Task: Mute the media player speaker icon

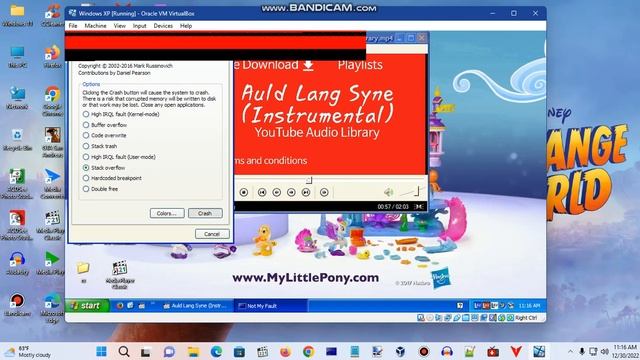Action: [x=389, y=192]
